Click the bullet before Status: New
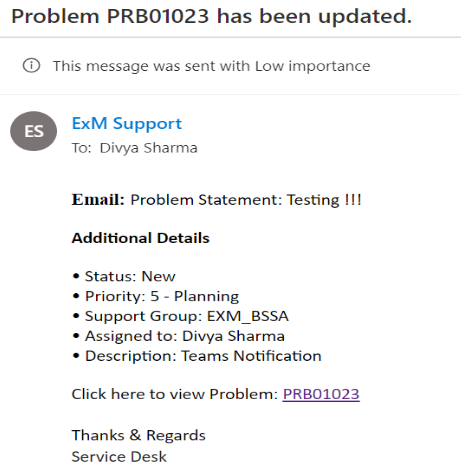Viewport: 461px width, 467px height. 76,276
